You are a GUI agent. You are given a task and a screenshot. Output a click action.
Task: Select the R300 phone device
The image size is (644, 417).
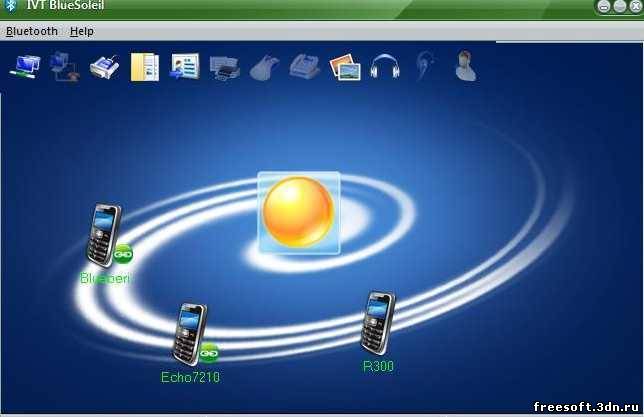(x=377, y=323)
